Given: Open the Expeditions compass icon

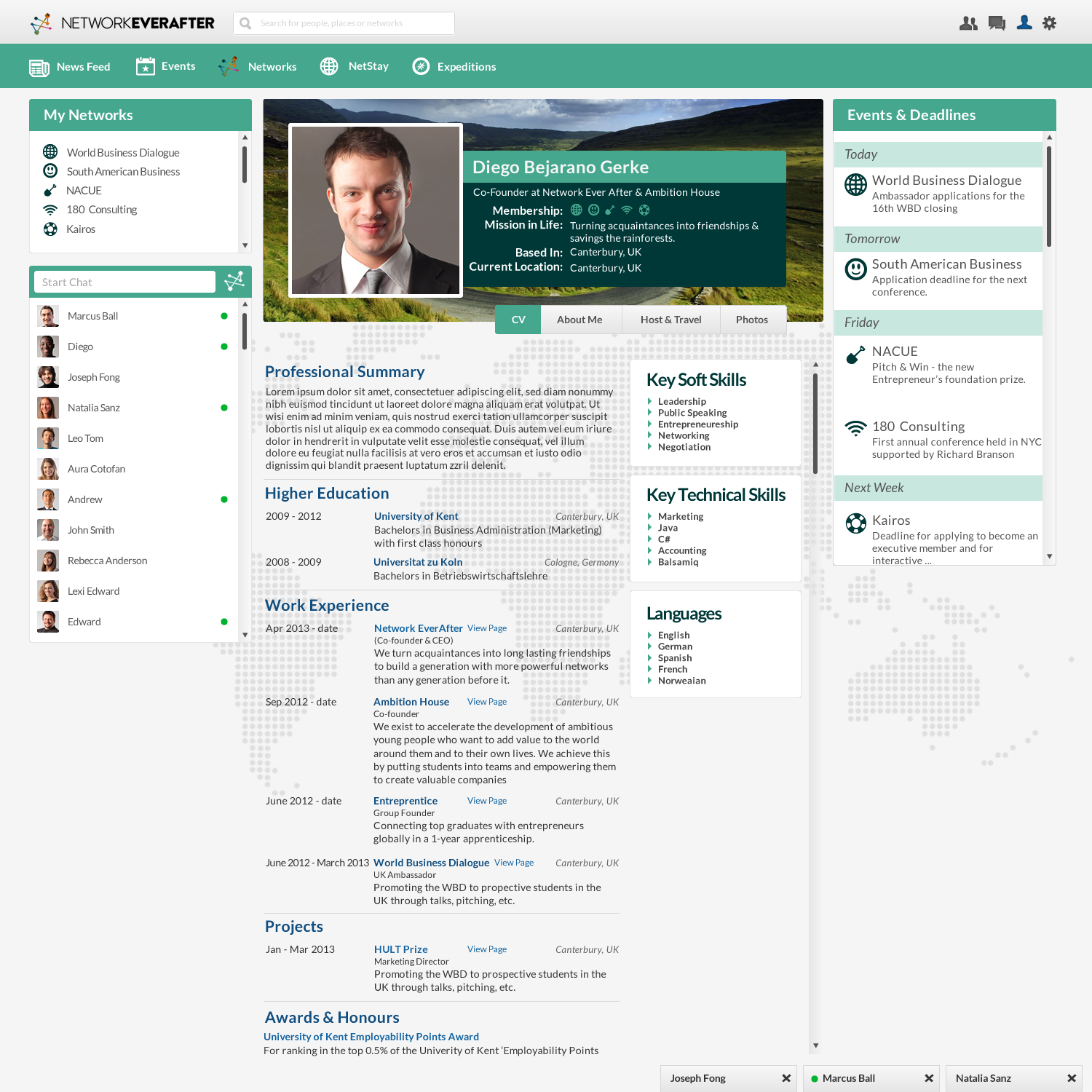Looking at the screenshot, I should tap(421, 66).
